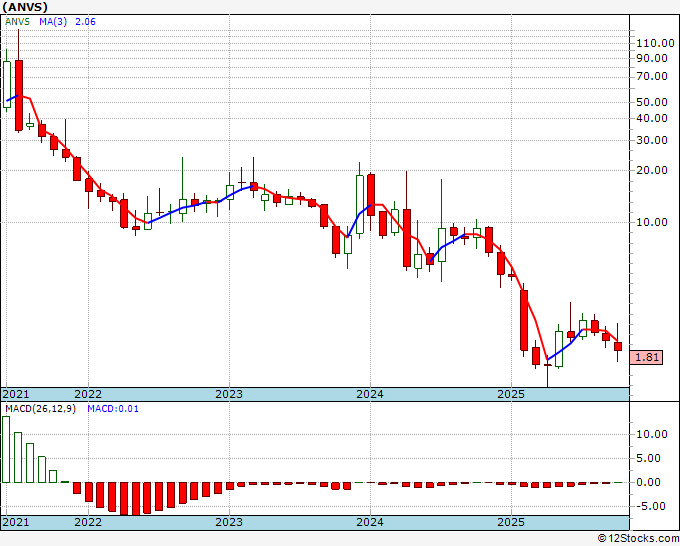Click the 2024 label on price chart timeline
680x546 pixels.
coord(370,394)
